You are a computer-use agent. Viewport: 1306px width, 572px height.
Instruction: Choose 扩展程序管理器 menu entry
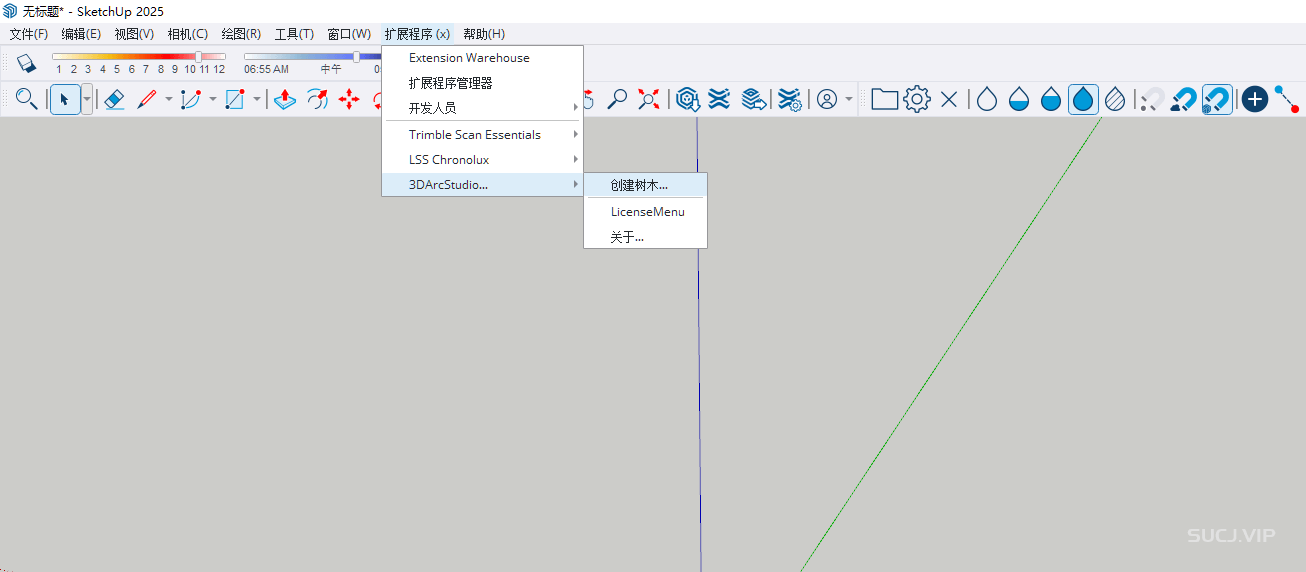coord(482,83)
